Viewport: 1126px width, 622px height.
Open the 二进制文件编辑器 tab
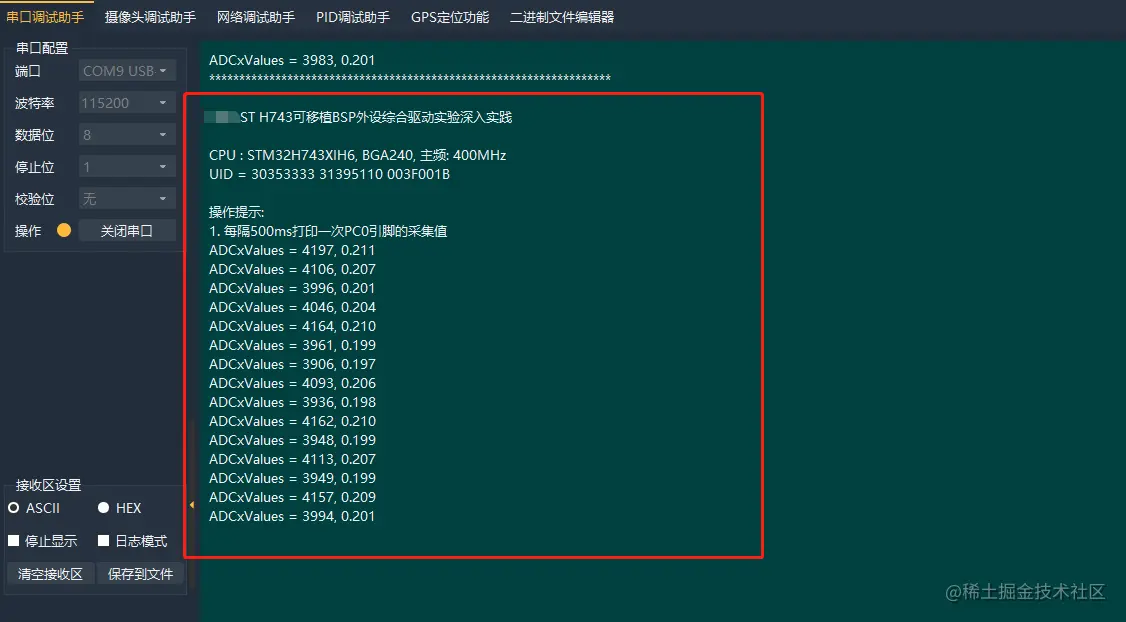click(x=562, y=17)
